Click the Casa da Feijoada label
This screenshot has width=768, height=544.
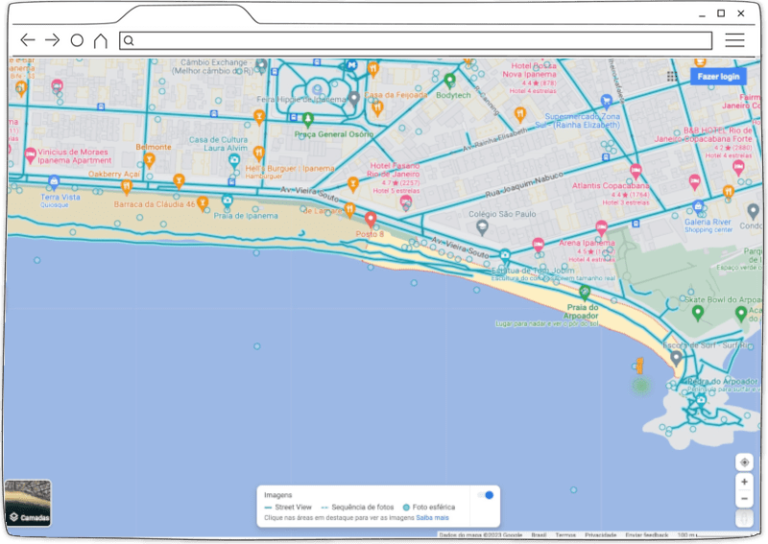coord(396,95)
